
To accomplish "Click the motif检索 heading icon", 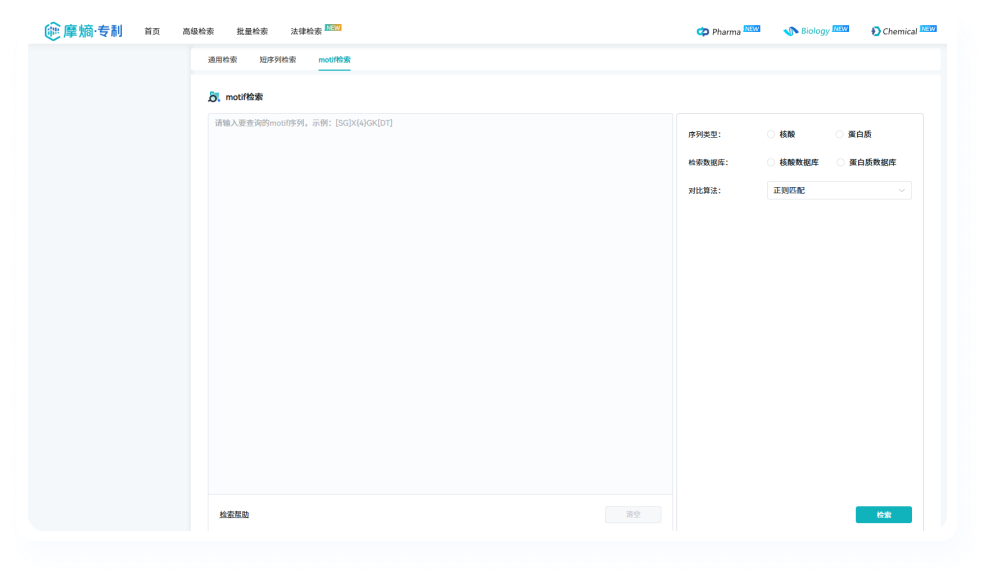I will [214, 97].
